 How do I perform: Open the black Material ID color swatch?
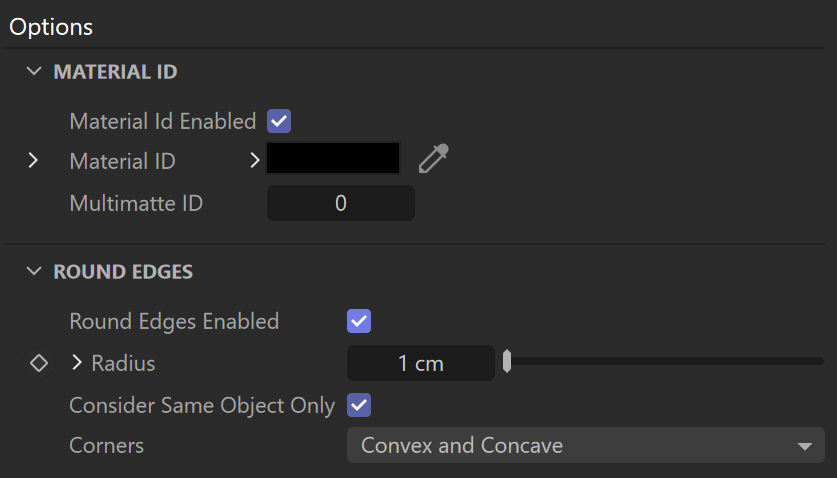[x=333, y=158]
